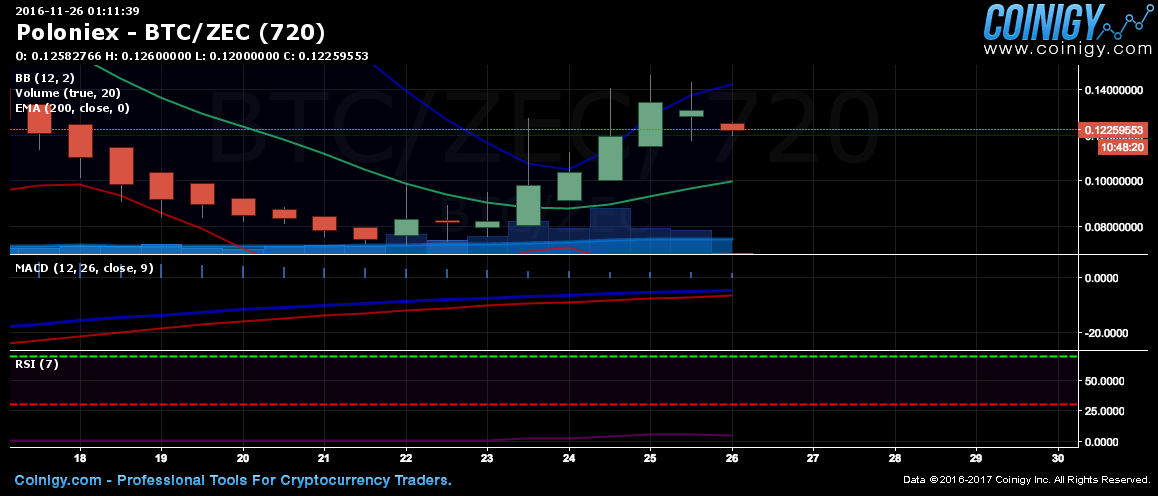Click the RSI axis value 50.0000
The height and width of the screenshot is (496, 1158).
[1105, 381]
